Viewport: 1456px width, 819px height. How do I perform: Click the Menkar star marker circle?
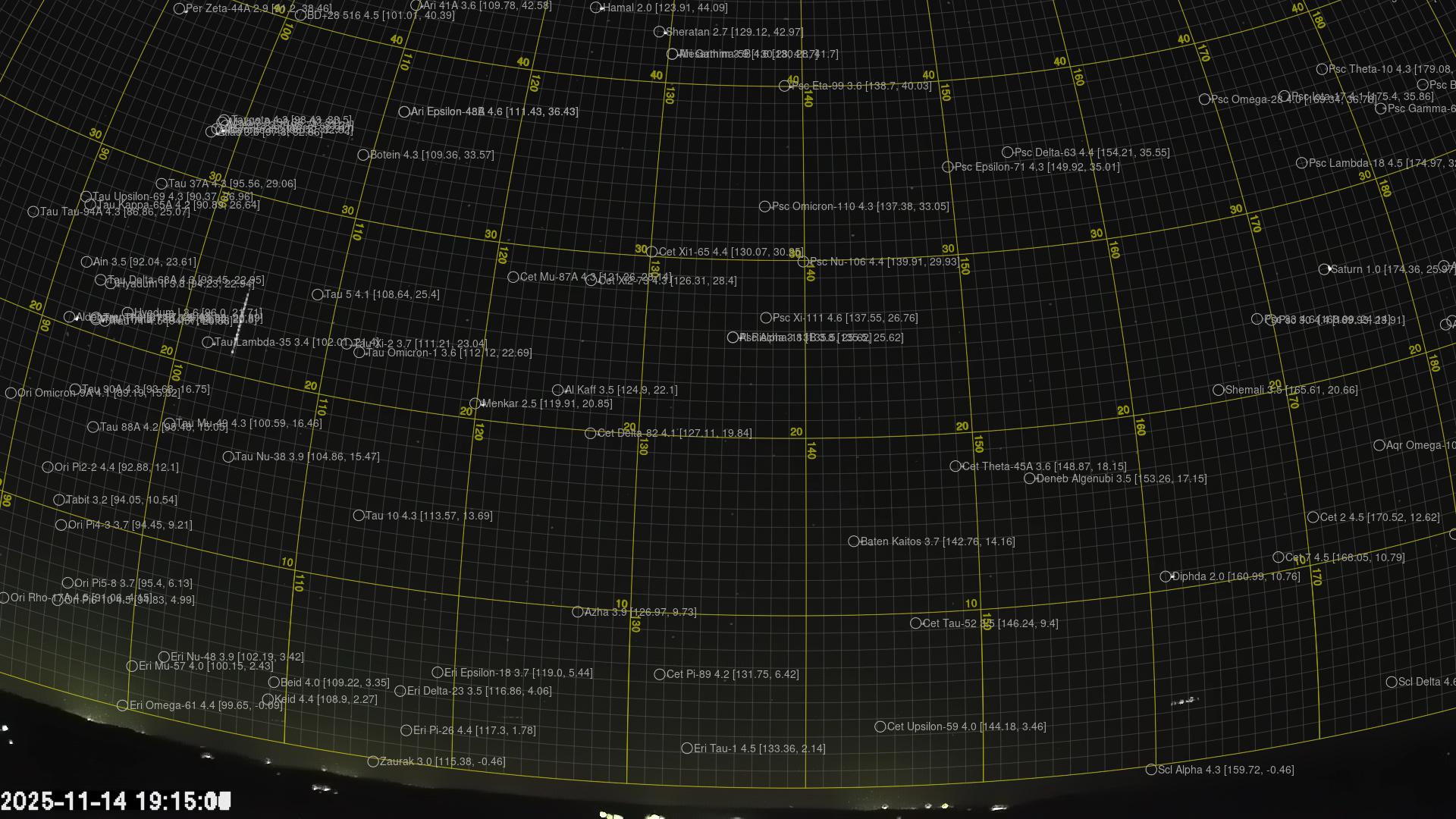[x=475, y=404]
